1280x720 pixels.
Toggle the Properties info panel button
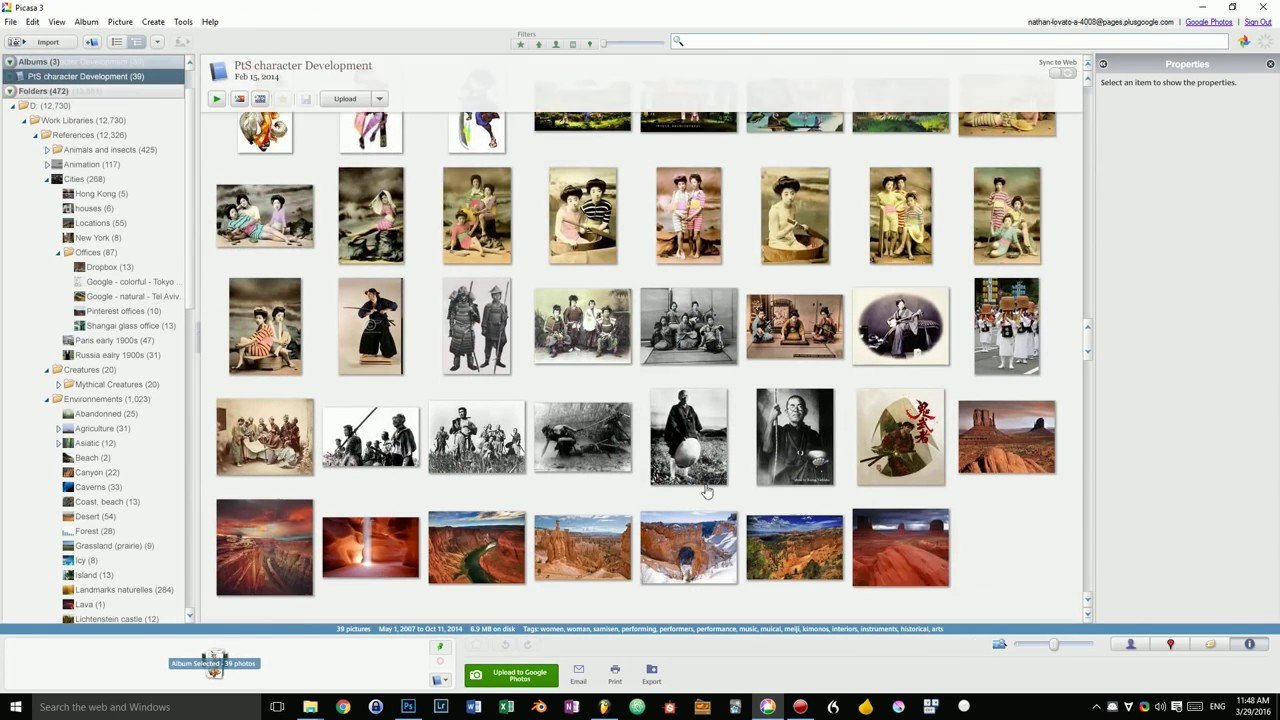[x=1249, y=645]
